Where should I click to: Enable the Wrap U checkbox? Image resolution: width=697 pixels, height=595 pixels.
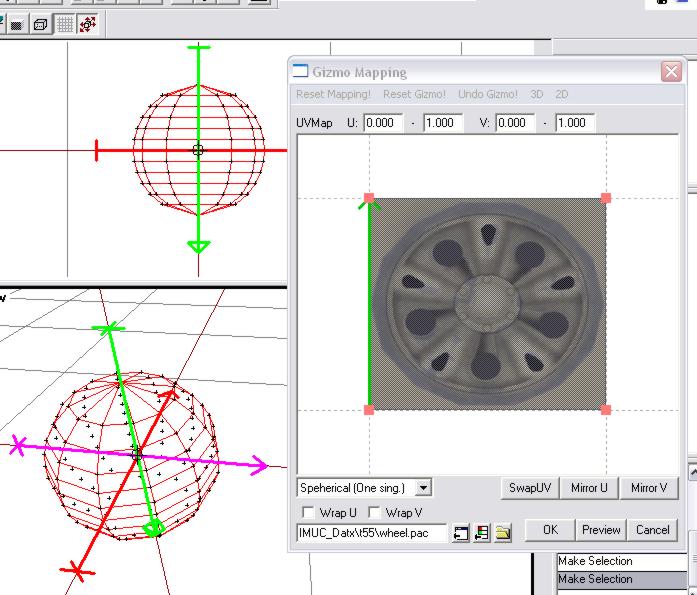pos(307,513)
